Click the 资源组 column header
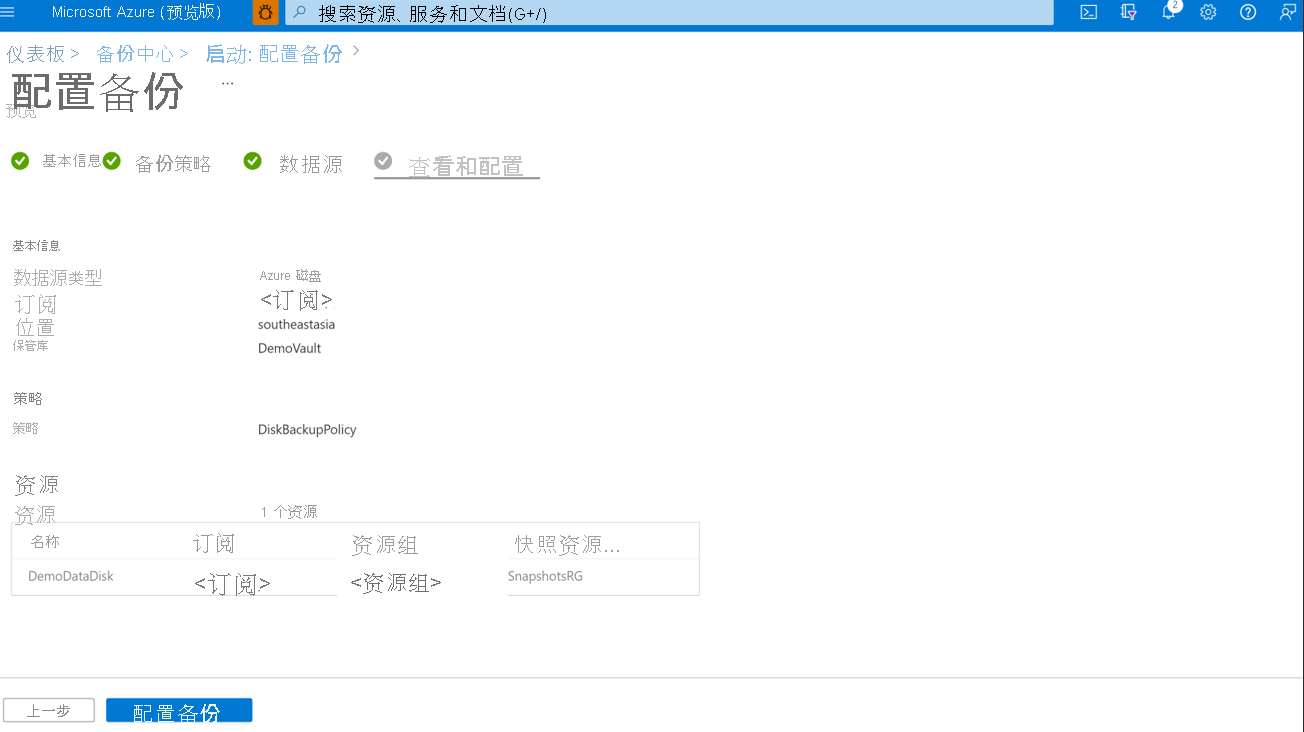Image resolution: width=1304 pixels, height=732 pixels. (x=385, y=545)
